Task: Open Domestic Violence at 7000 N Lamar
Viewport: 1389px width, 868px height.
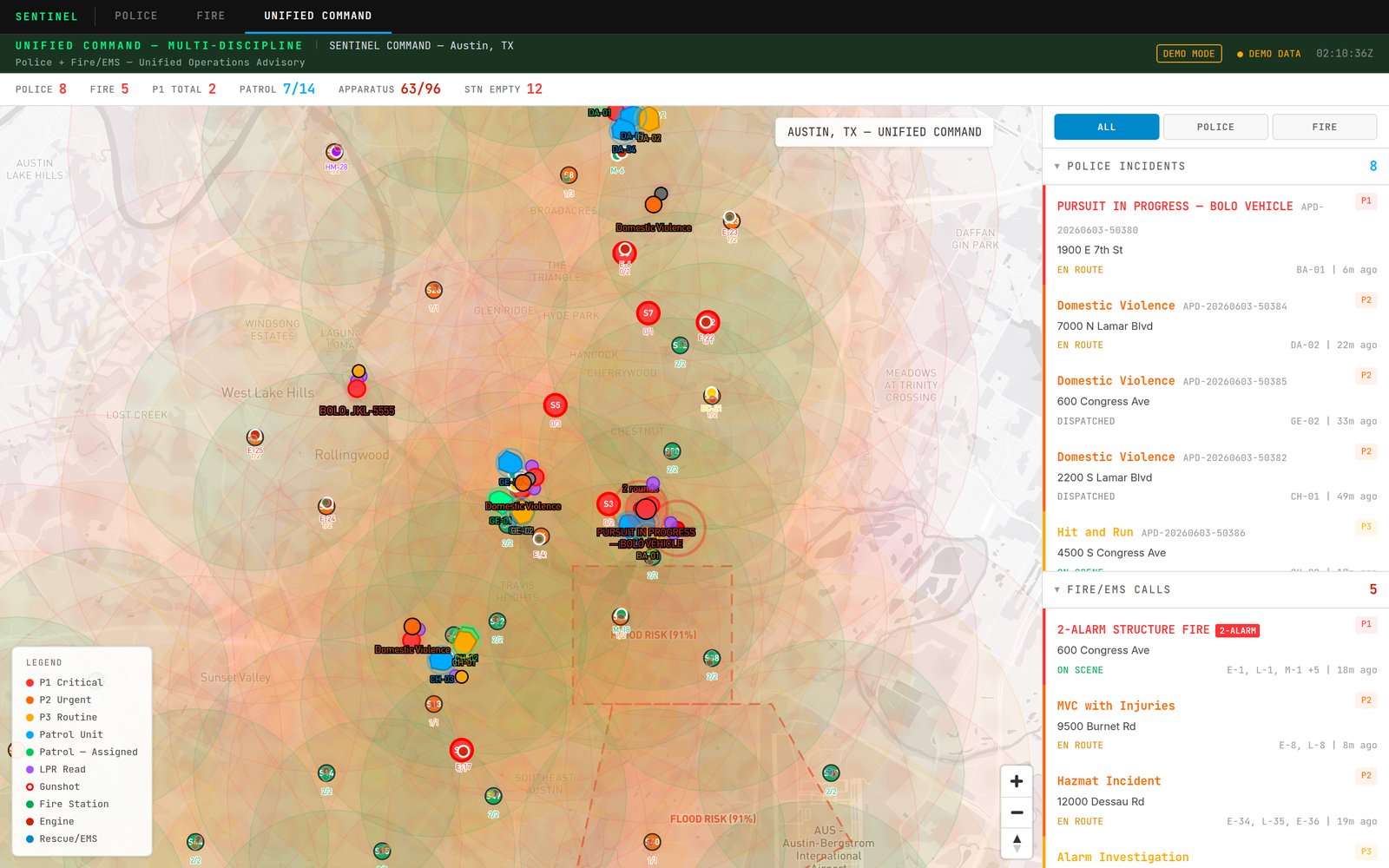Action: (x=1216, y=324)
